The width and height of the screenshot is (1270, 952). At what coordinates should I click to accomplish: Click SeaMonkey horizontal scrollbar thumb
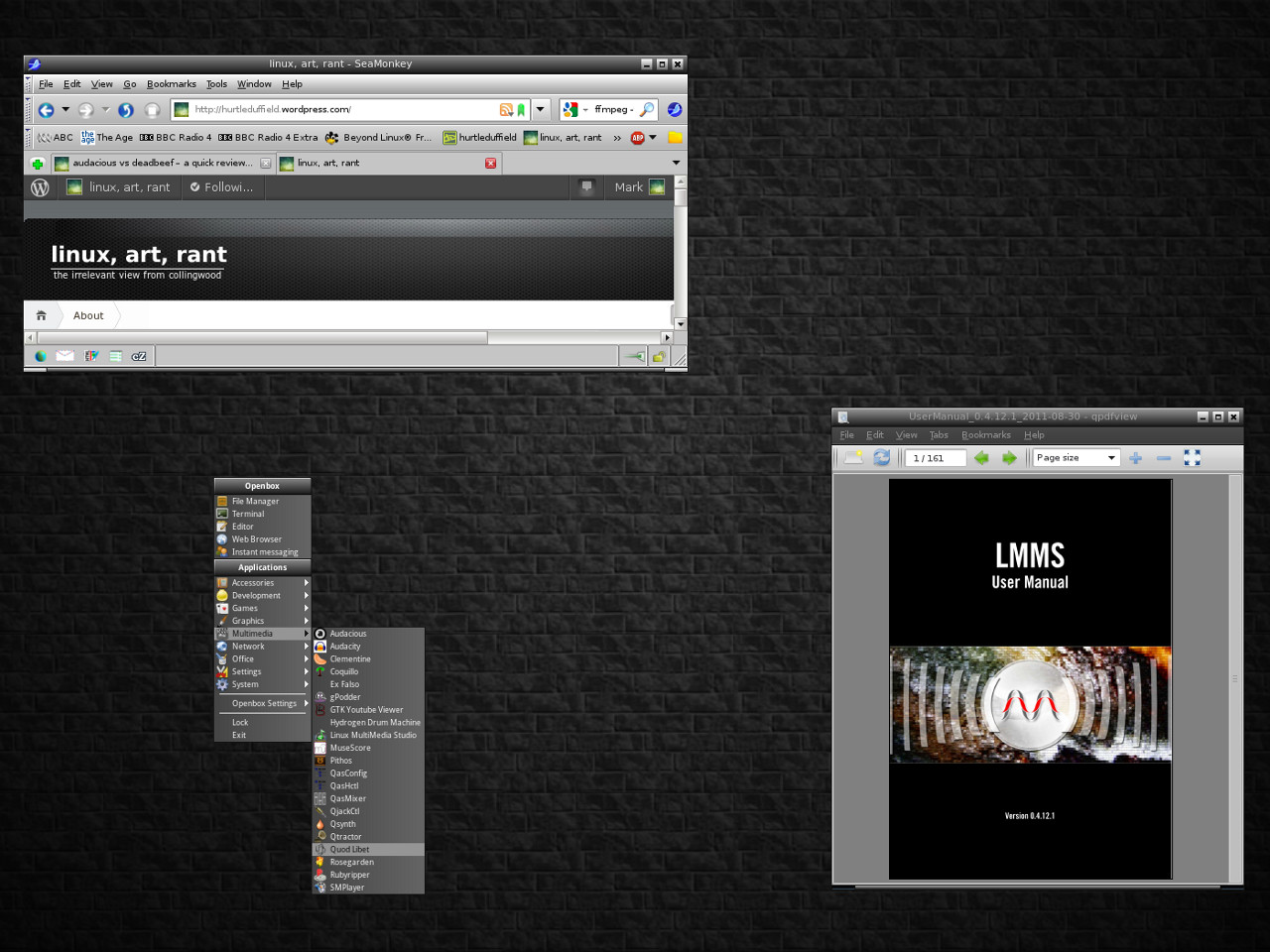(x=261, y=338)
